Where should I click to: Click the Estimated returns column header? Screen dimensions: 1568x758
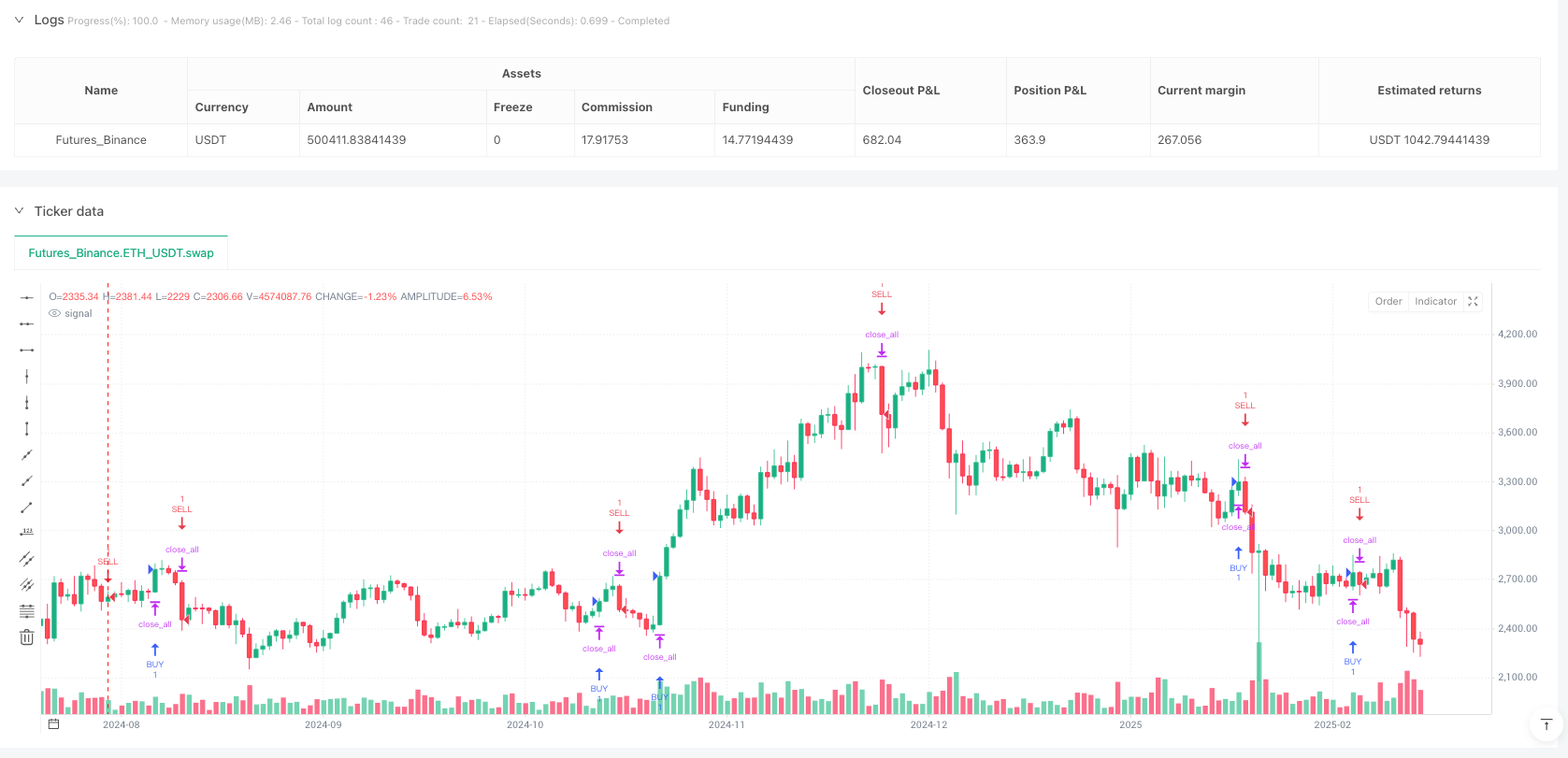pos(1429,90)
